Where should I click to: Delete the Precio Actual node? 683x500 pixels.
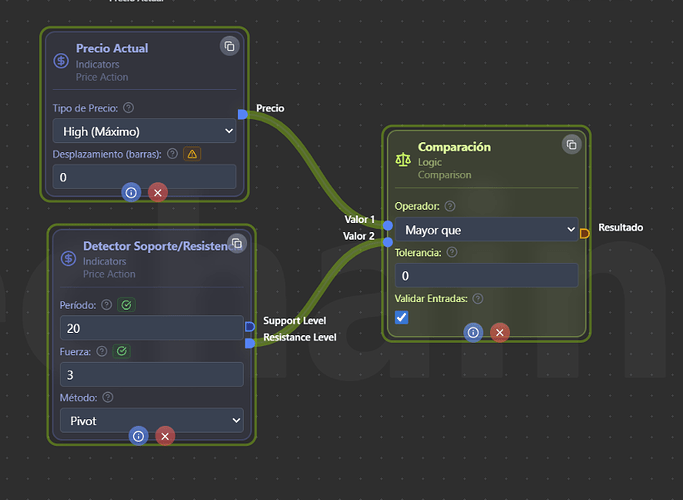pyautogui.click(x=158, y=191)
